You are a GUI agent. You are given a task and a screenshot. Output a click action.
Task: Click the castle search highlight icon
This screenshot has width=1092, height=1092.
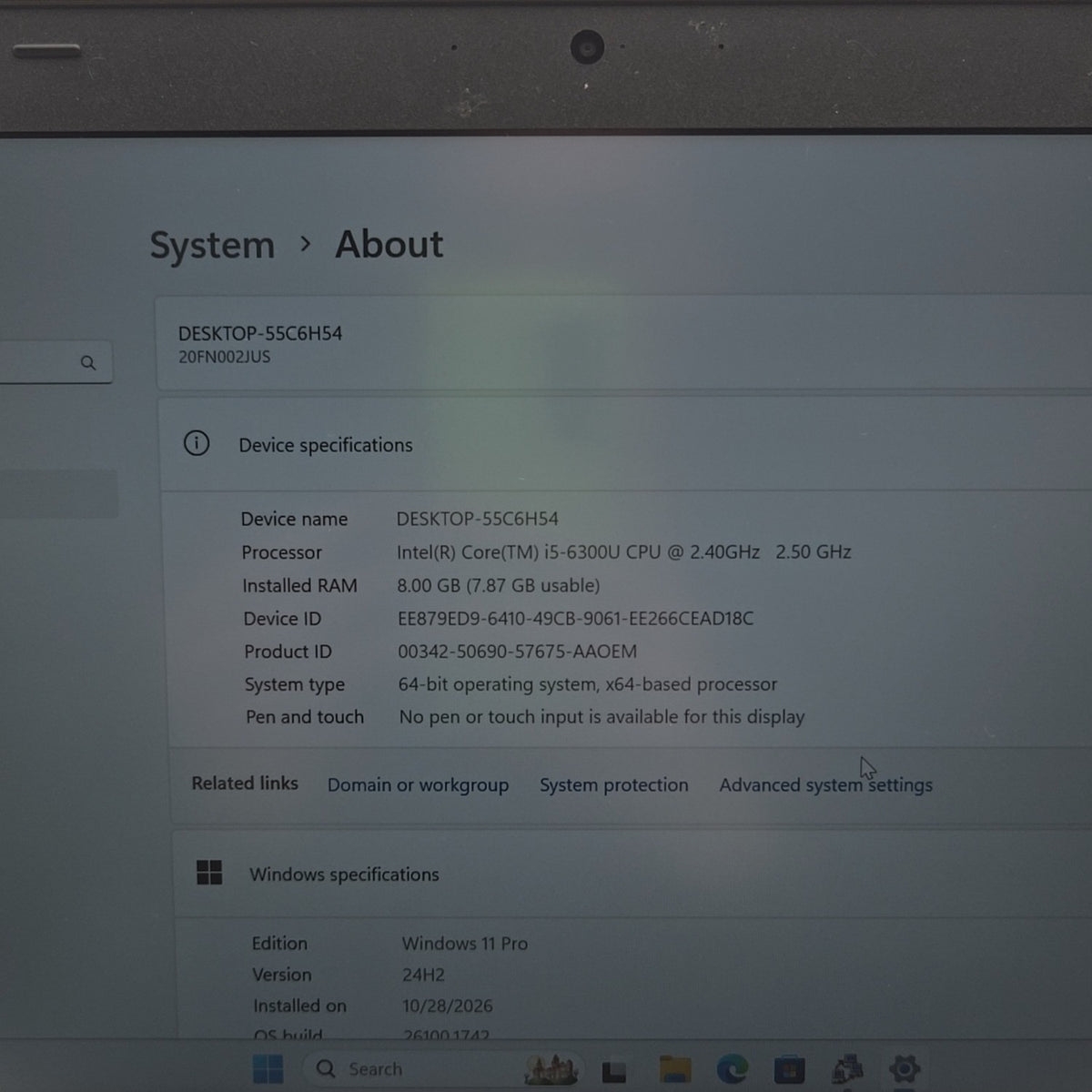[x=551, y=1070]
